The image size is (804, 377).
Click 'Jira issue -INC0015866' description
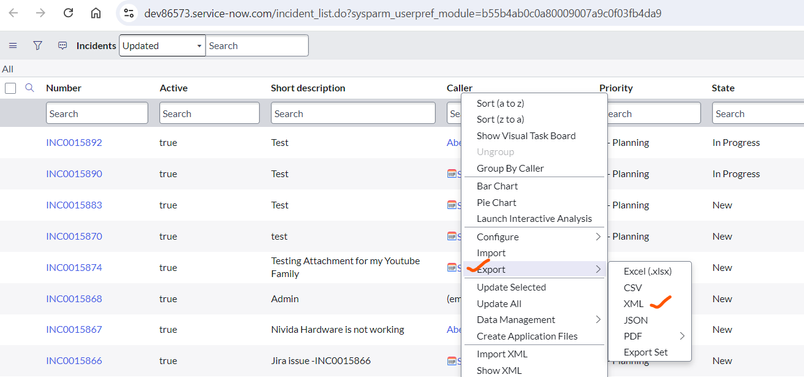[320, 361]
